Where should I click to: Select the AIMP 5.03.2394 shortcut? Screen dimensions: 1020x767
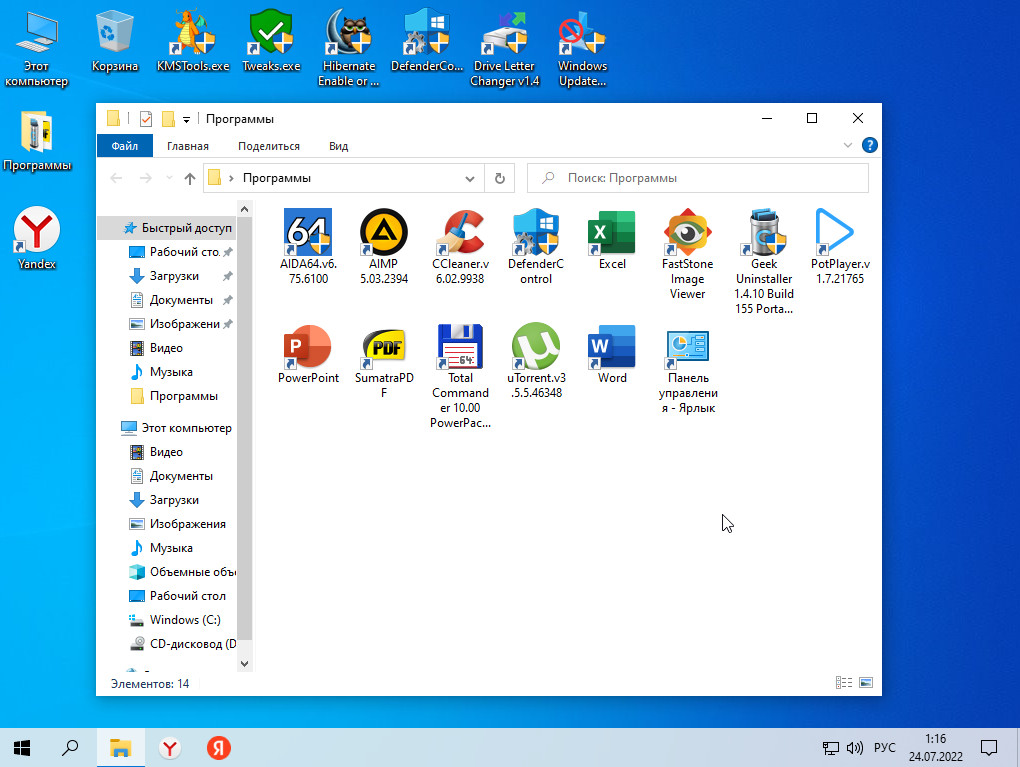(x=384, y=232)
